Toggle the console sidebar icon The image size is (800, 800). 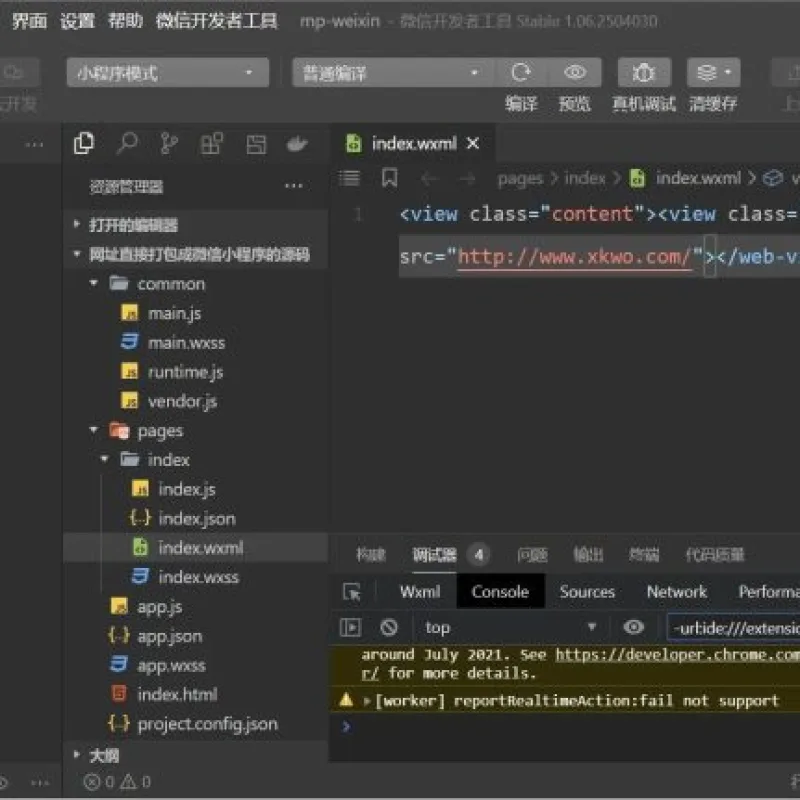pyautogui.click(x=351, y=628)
